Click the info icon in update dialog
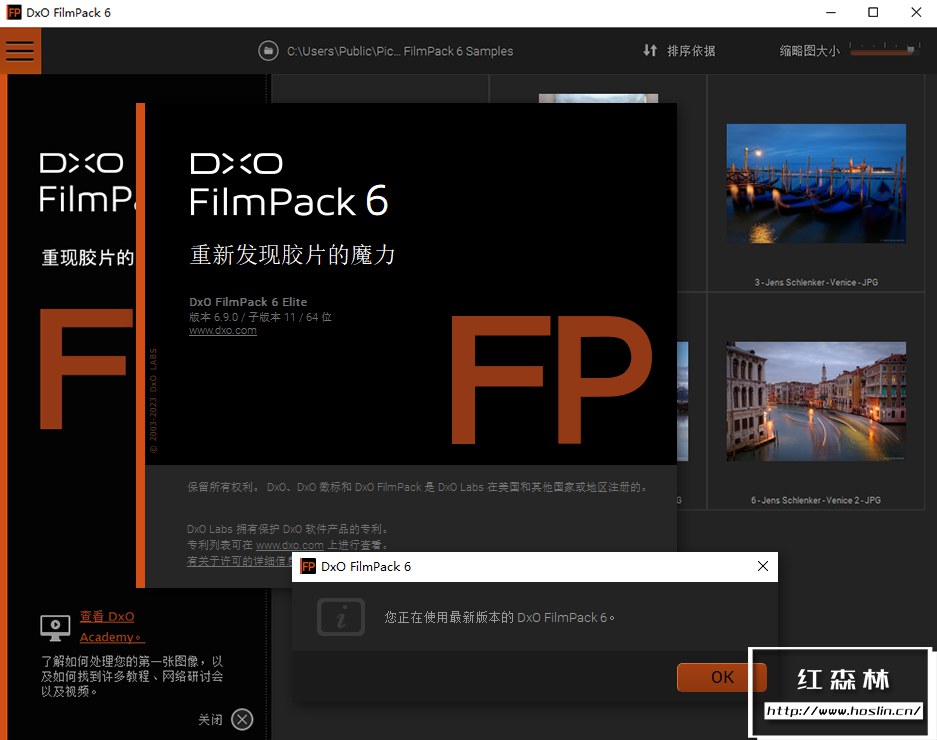 tap(341, 617)
